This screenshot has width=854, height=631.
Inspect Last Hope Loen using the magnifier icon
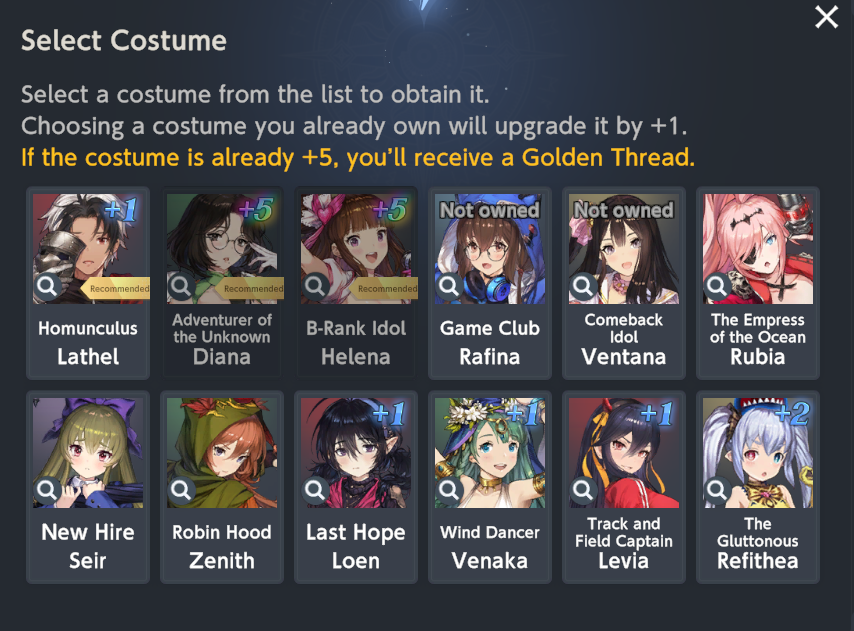click(315, 490)
